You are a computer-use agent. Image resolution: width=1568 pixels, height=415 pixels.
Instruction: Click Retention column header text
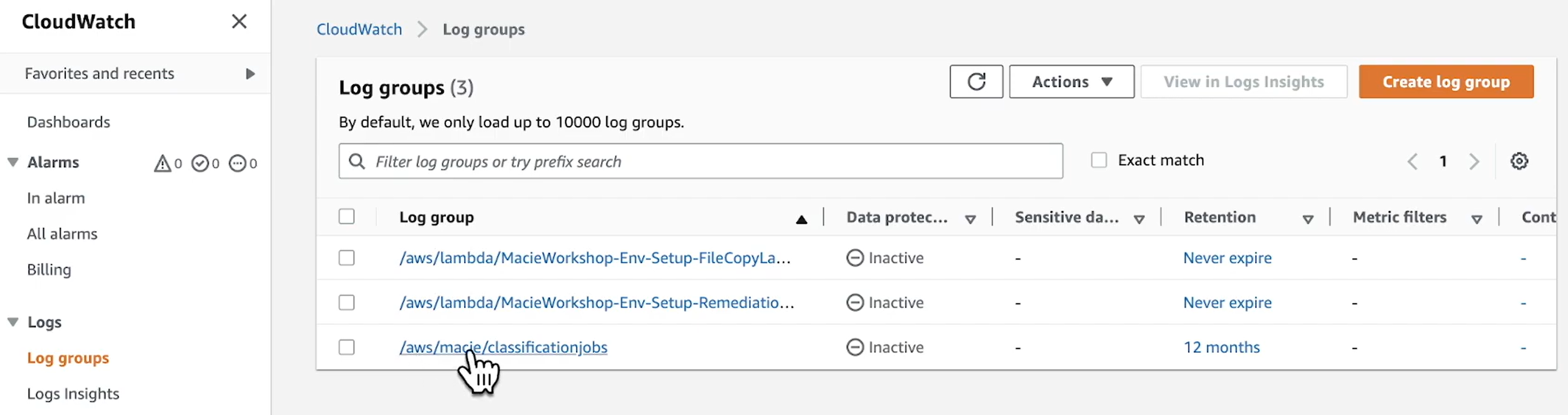point(1219,217)
